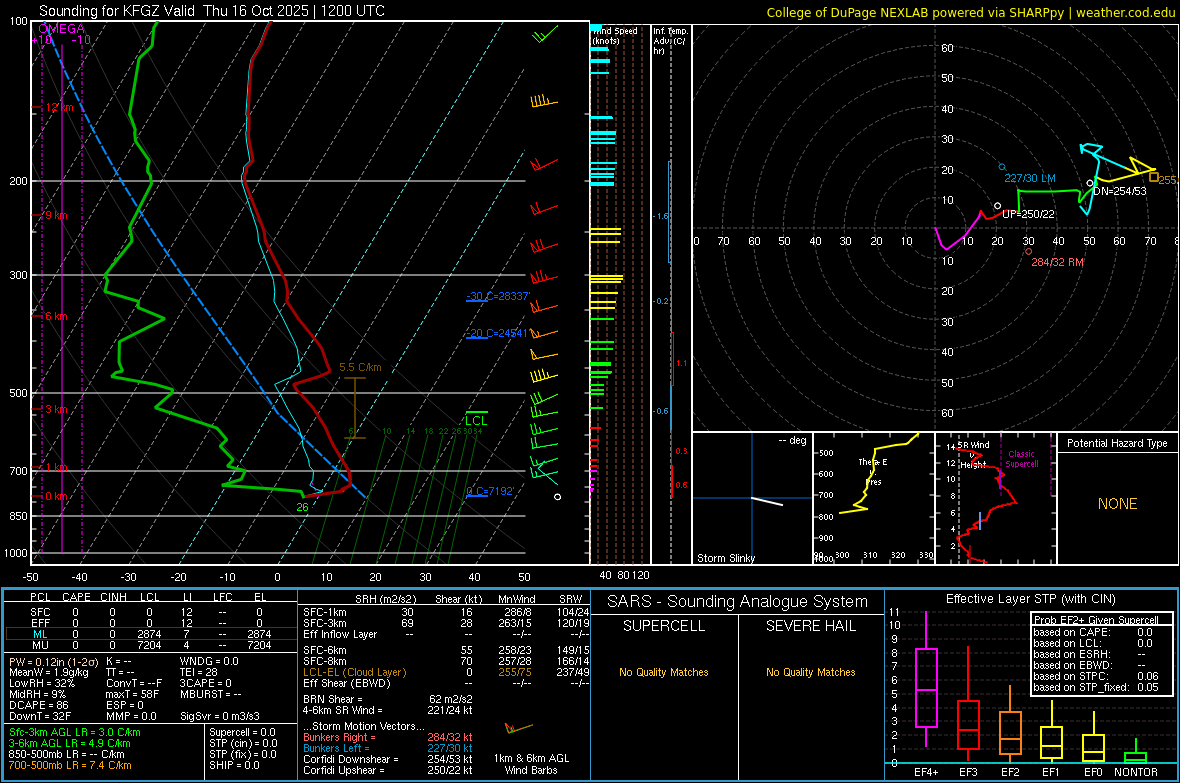Image resolution: width=1180 pixels, height=783 pixels.
Task: Click 700-500mb LR = 7.4 C/km
Action: (x=69, y=765)
